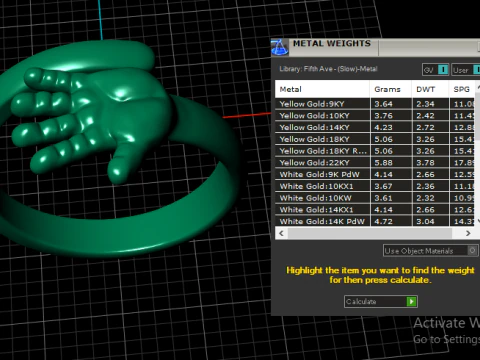
Task: Click the Library: Fifth Ave label
Action: pyautogui.click(x=328, y=69)
